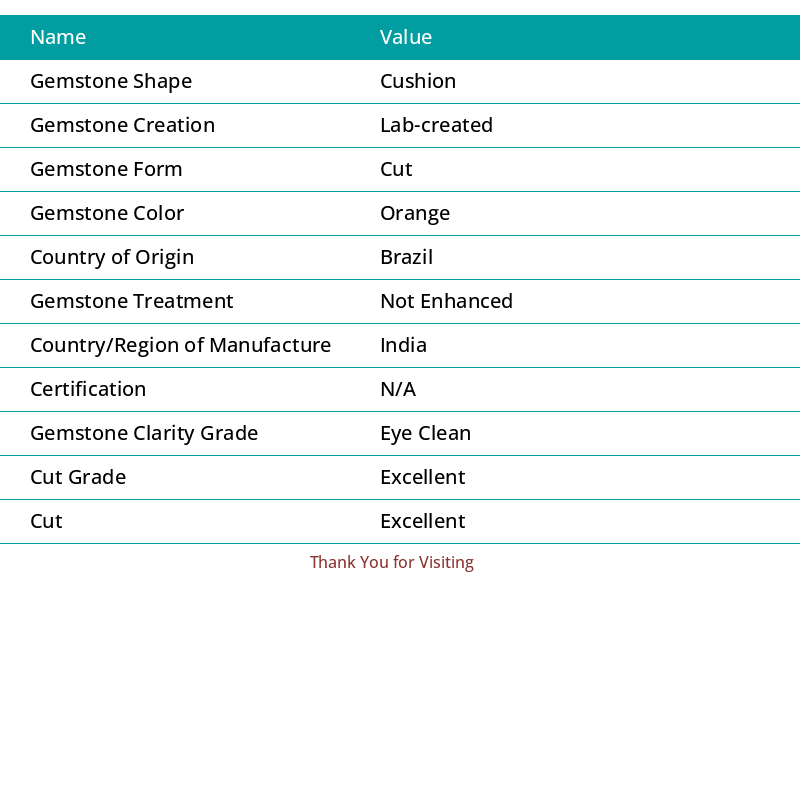Screen dimensions: 800x800
Task: Click the Gemstone Color label
Action: (107, 213)
